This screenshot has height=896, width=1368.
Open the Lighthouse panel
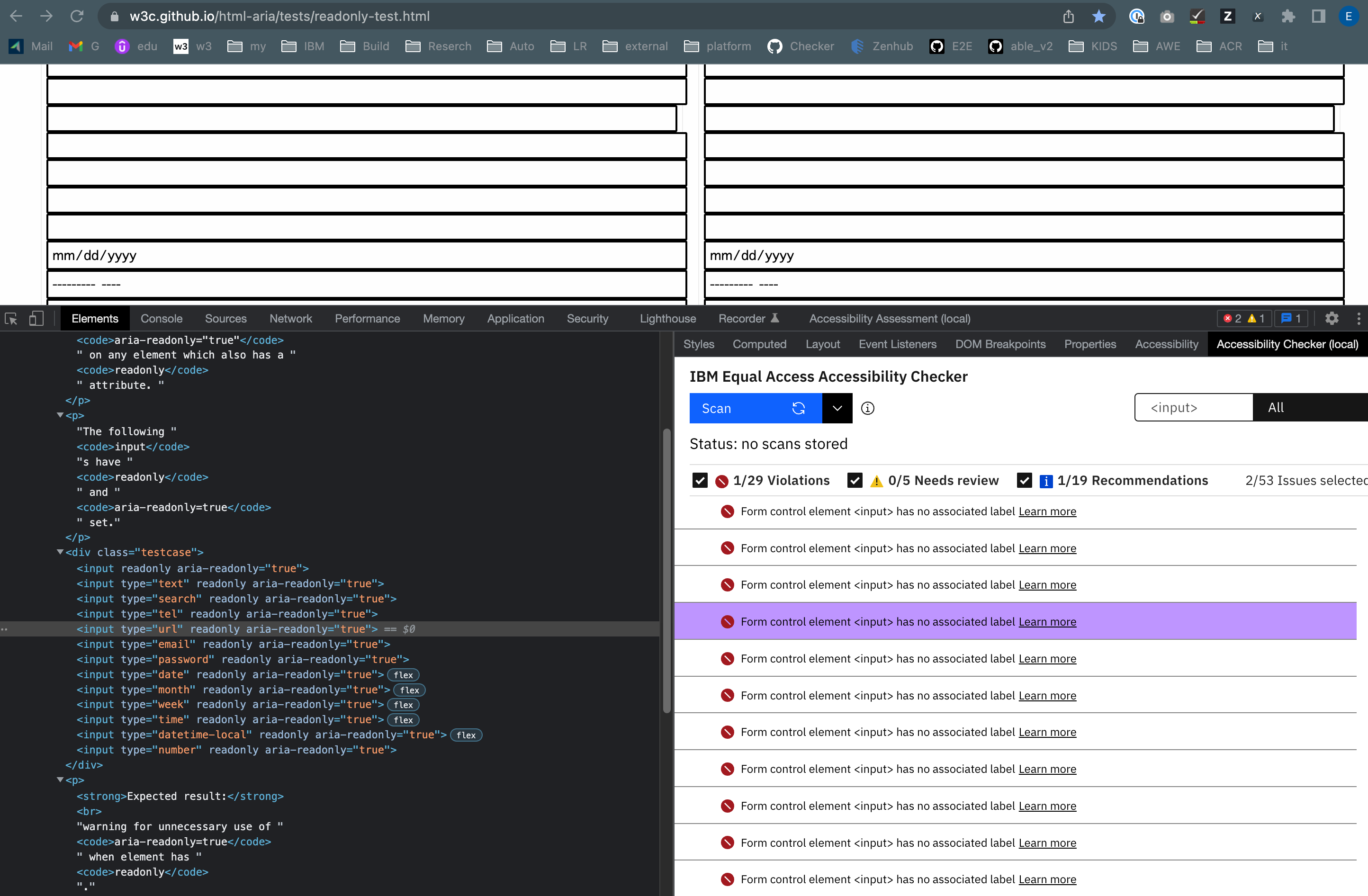(x=667, y=318)
